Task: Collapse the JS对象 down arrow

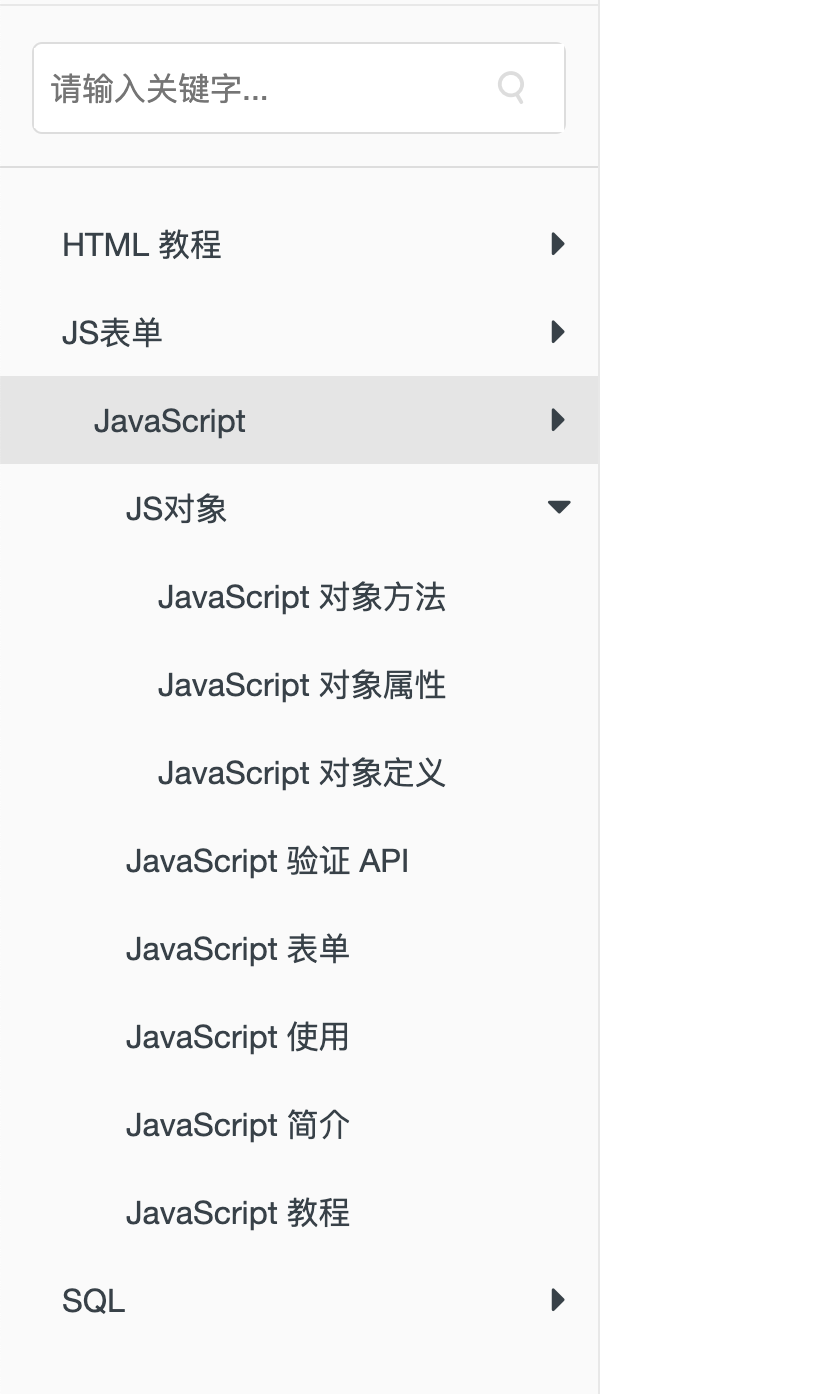Action: pyautogui.click(x=559, y=508)
